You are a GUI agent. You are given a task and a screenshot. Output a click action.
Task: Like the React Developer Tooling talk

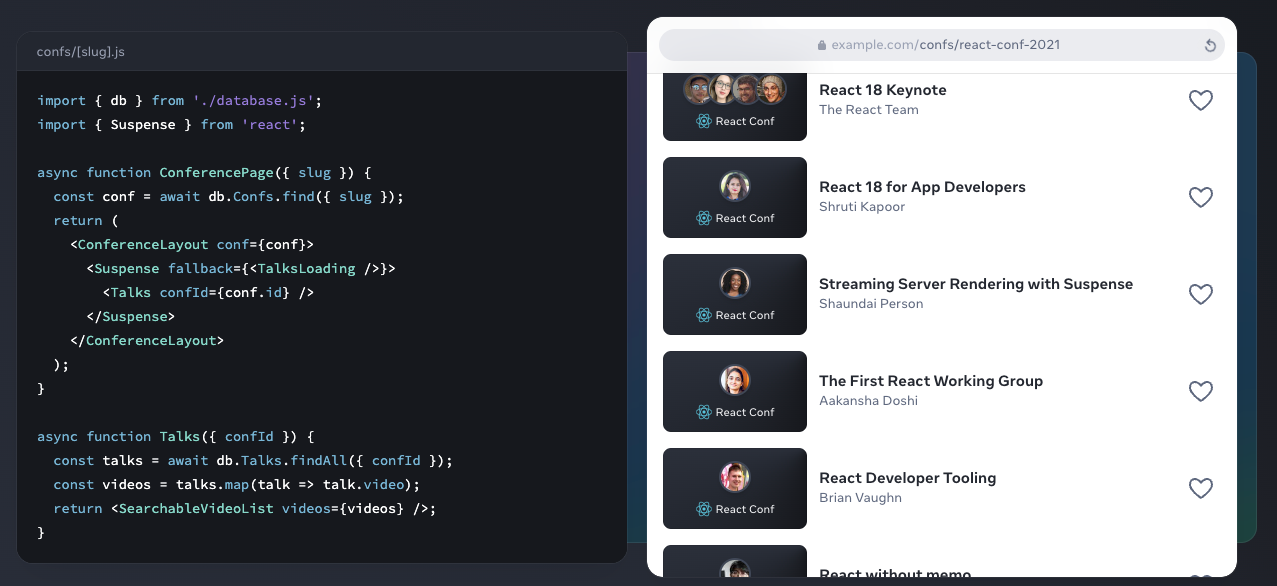tap(1200, 488)
